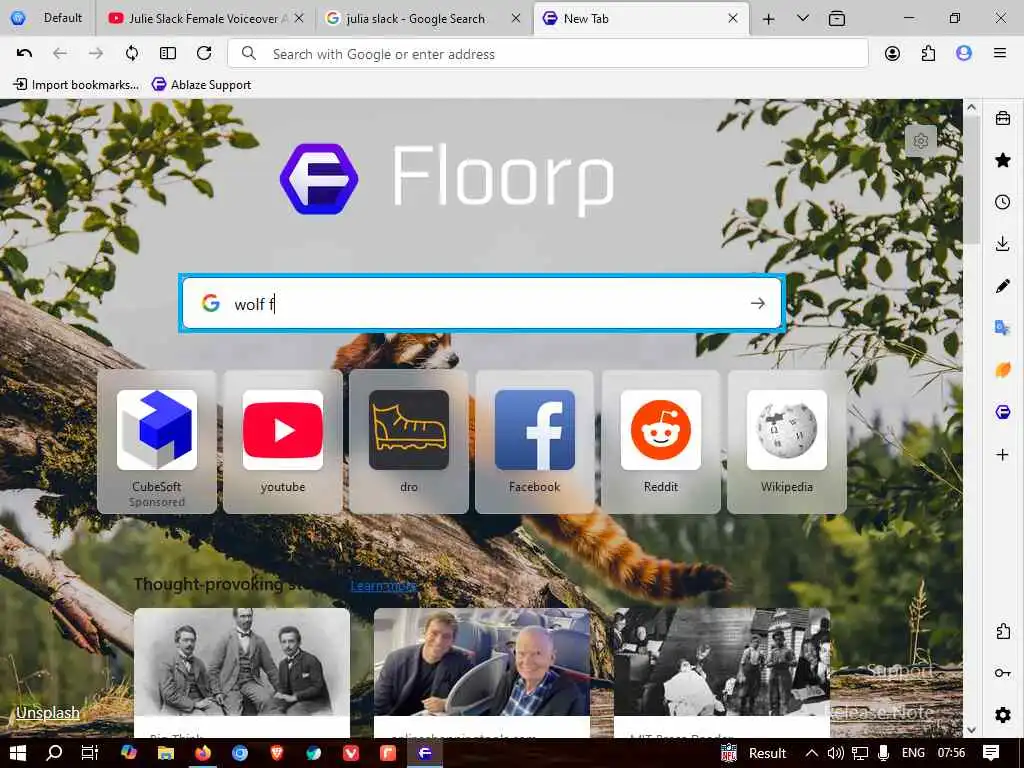1024x768 pixels.
Task: Open the CubeSoft sponsored shortcut
Action: tap(157, 442)
